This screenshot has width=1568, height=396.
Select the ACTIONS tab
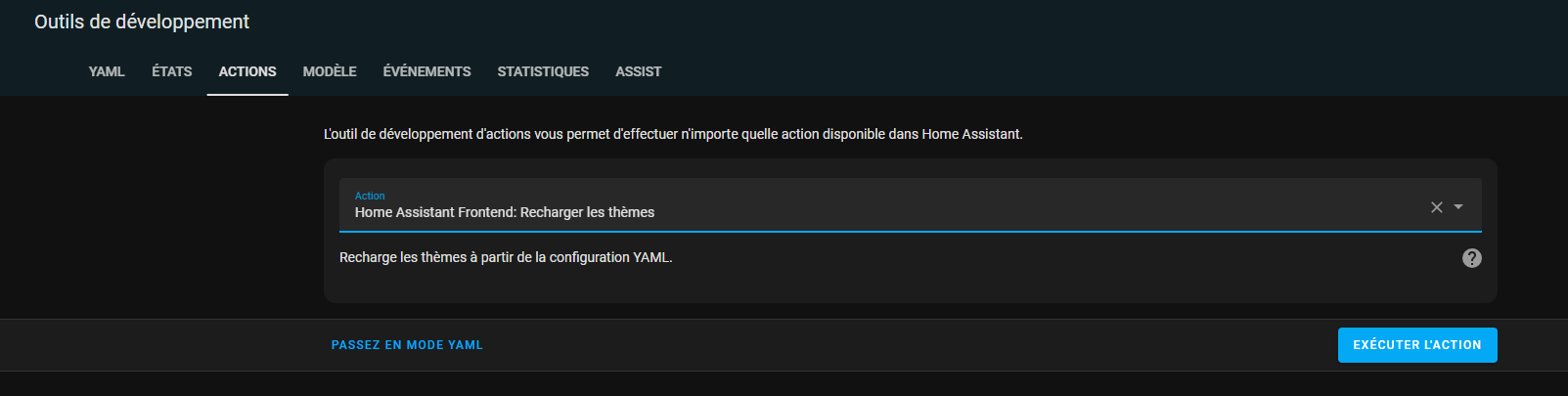(247, 71)
